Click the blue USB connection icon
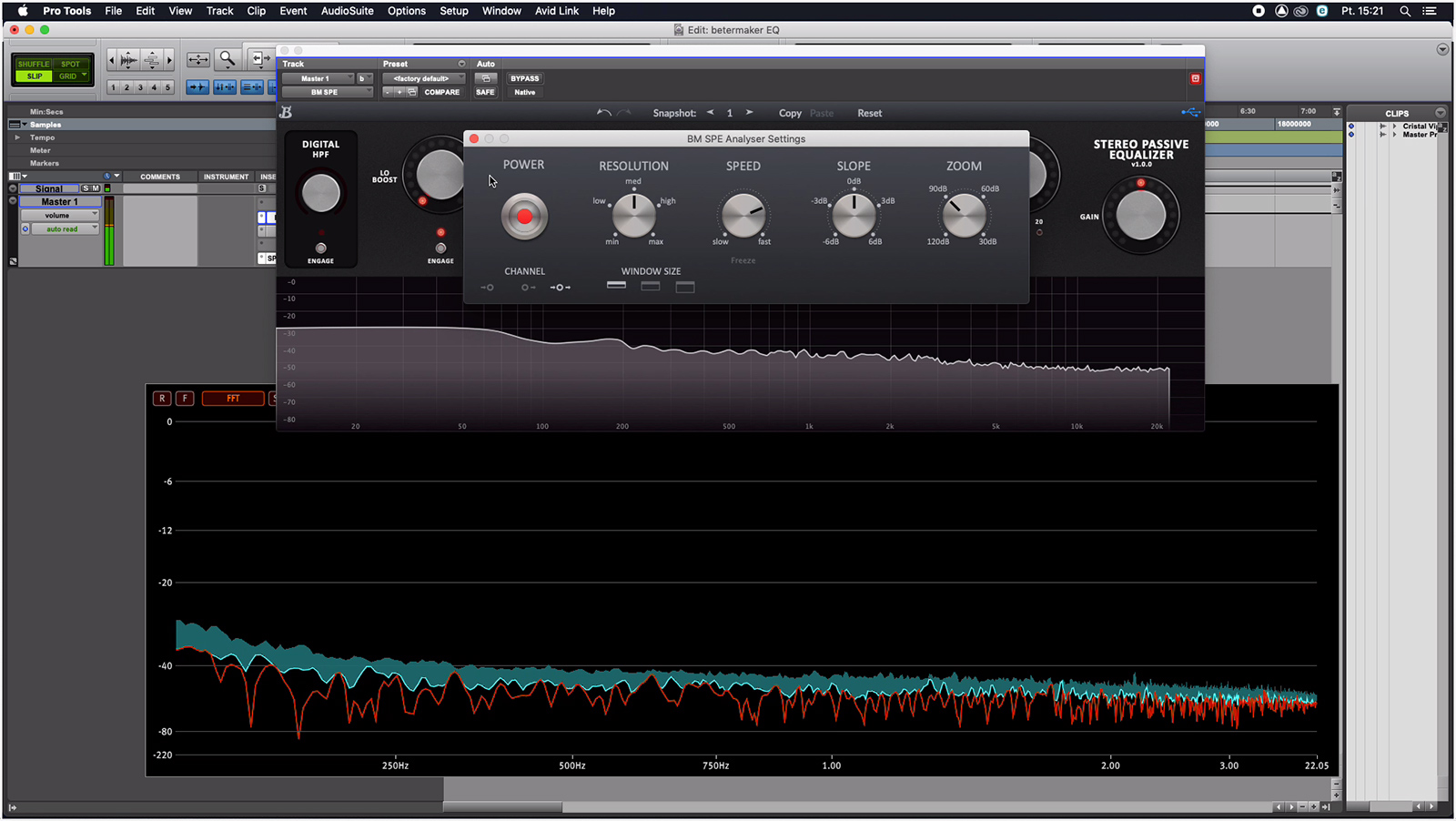 click(x=1190, y=113)
